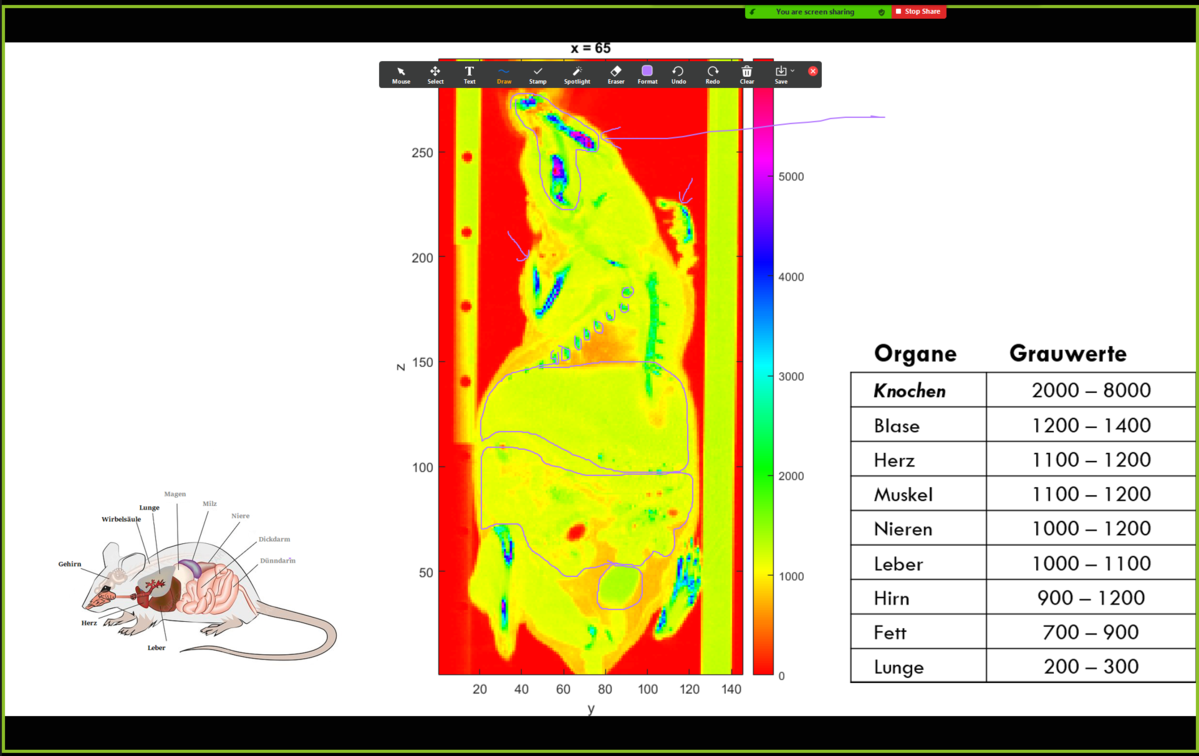Click the Knochen row in the table
Image resolution: width=1199 pixels, height=756 pixels.
(x=1022, y=390)
